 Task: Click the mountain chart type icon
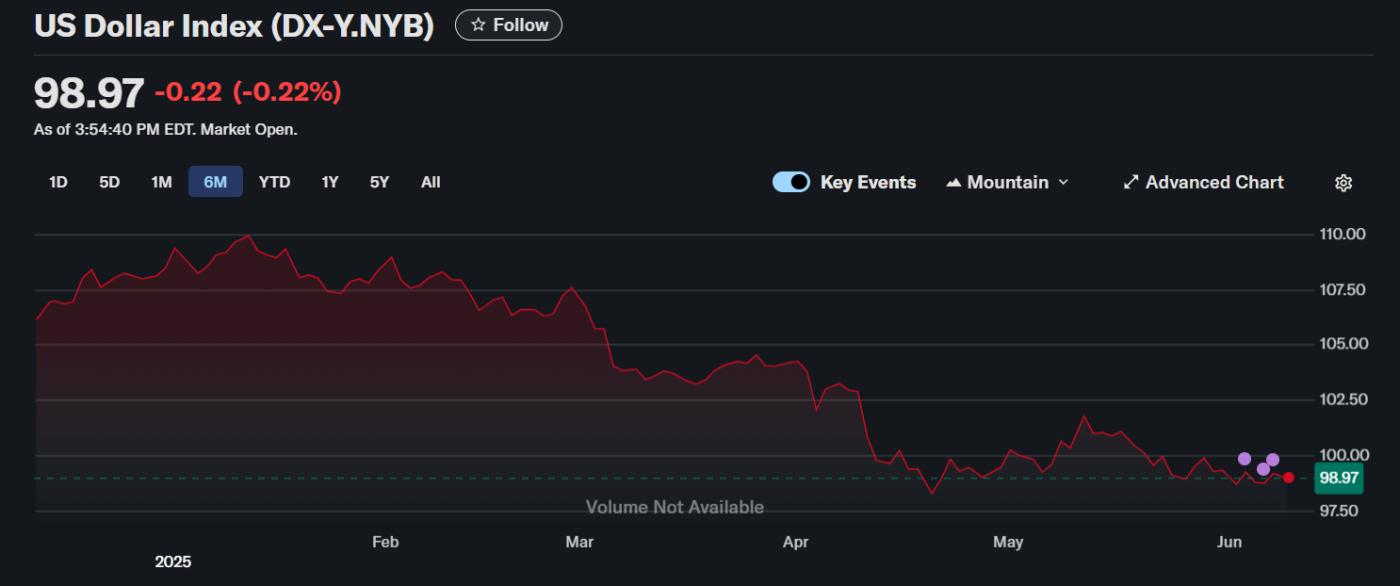coord(953,183)
